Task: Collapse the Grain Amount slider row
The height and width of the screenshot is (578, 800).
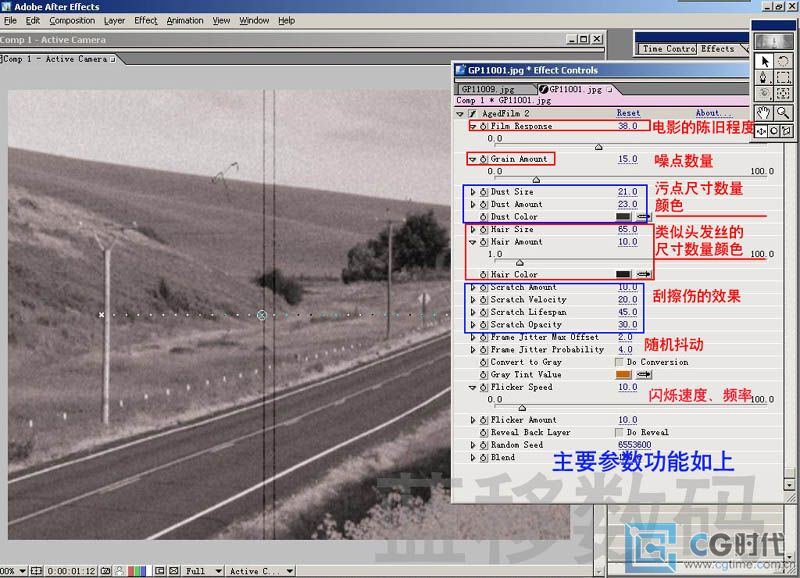Action: coord(472,159)
